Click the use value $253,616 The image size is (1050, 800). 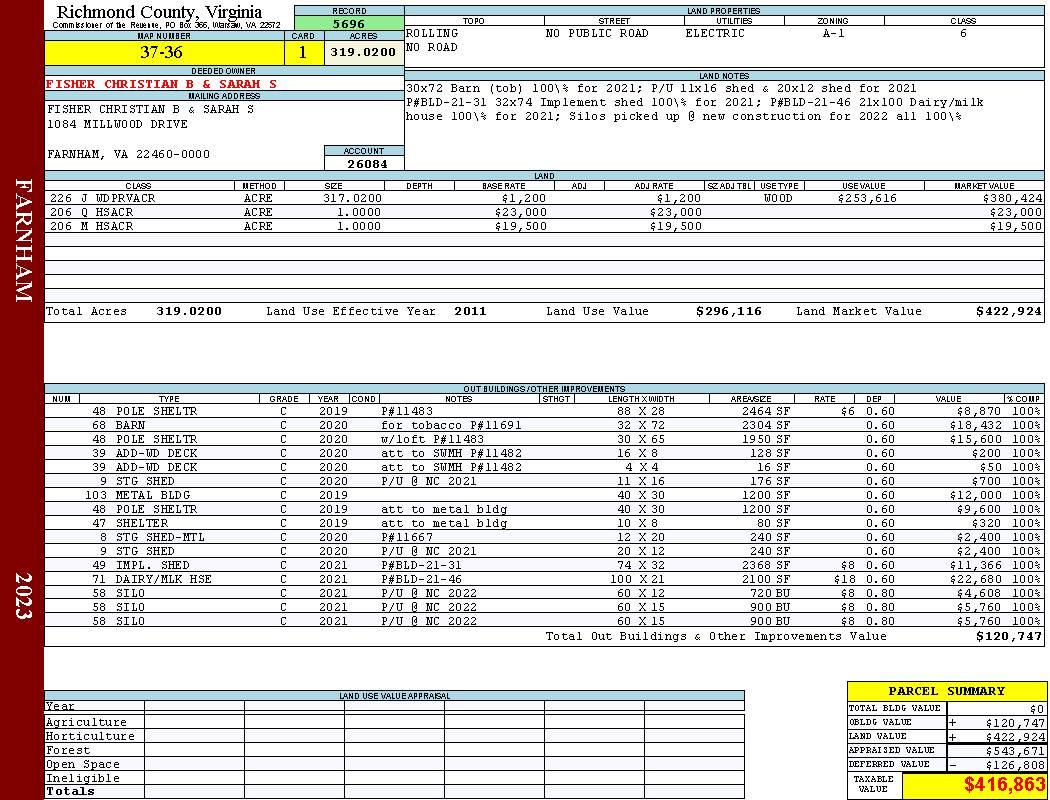click(x=867, y=198)
